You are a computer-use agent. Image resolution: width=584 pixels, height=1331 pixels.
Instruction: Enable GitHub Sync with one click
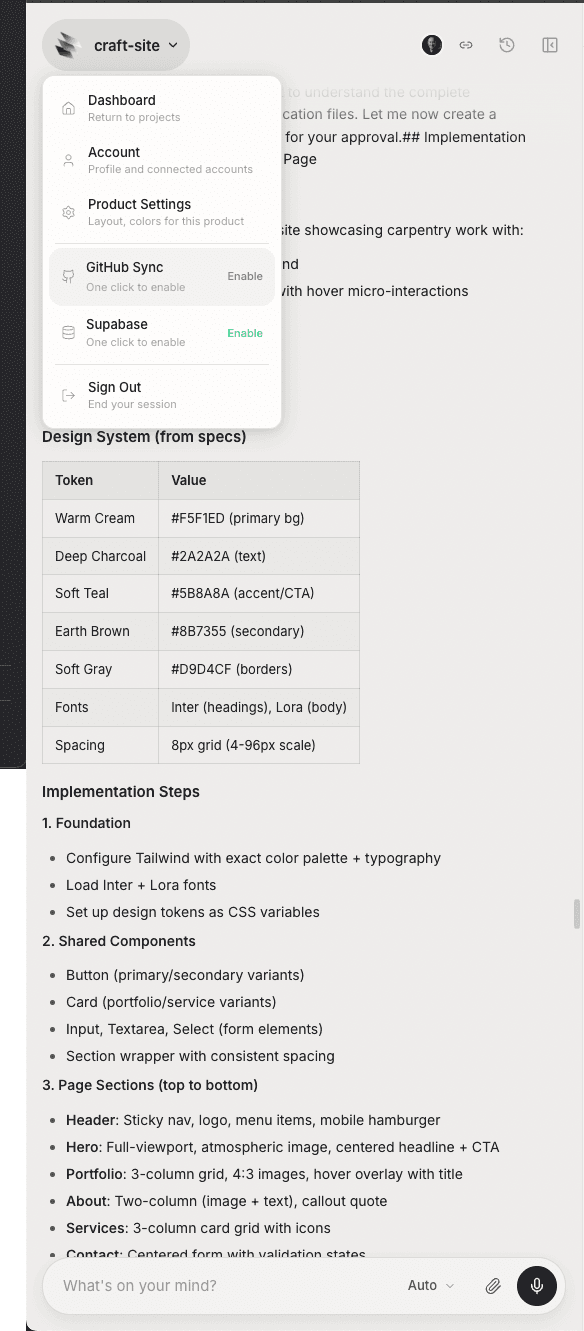(x=245, y=275)
